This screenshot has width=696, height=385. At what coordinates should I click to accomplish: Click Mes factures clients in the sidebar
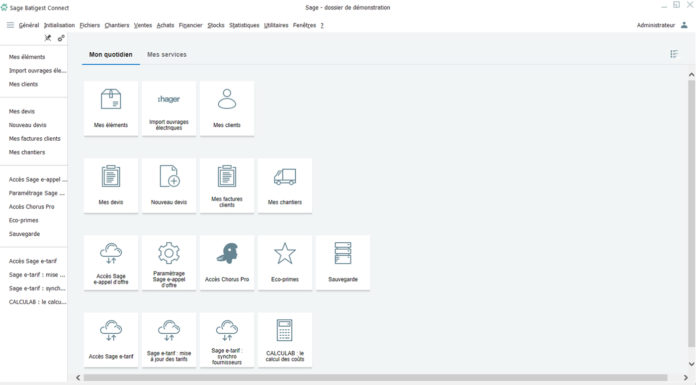35,139
